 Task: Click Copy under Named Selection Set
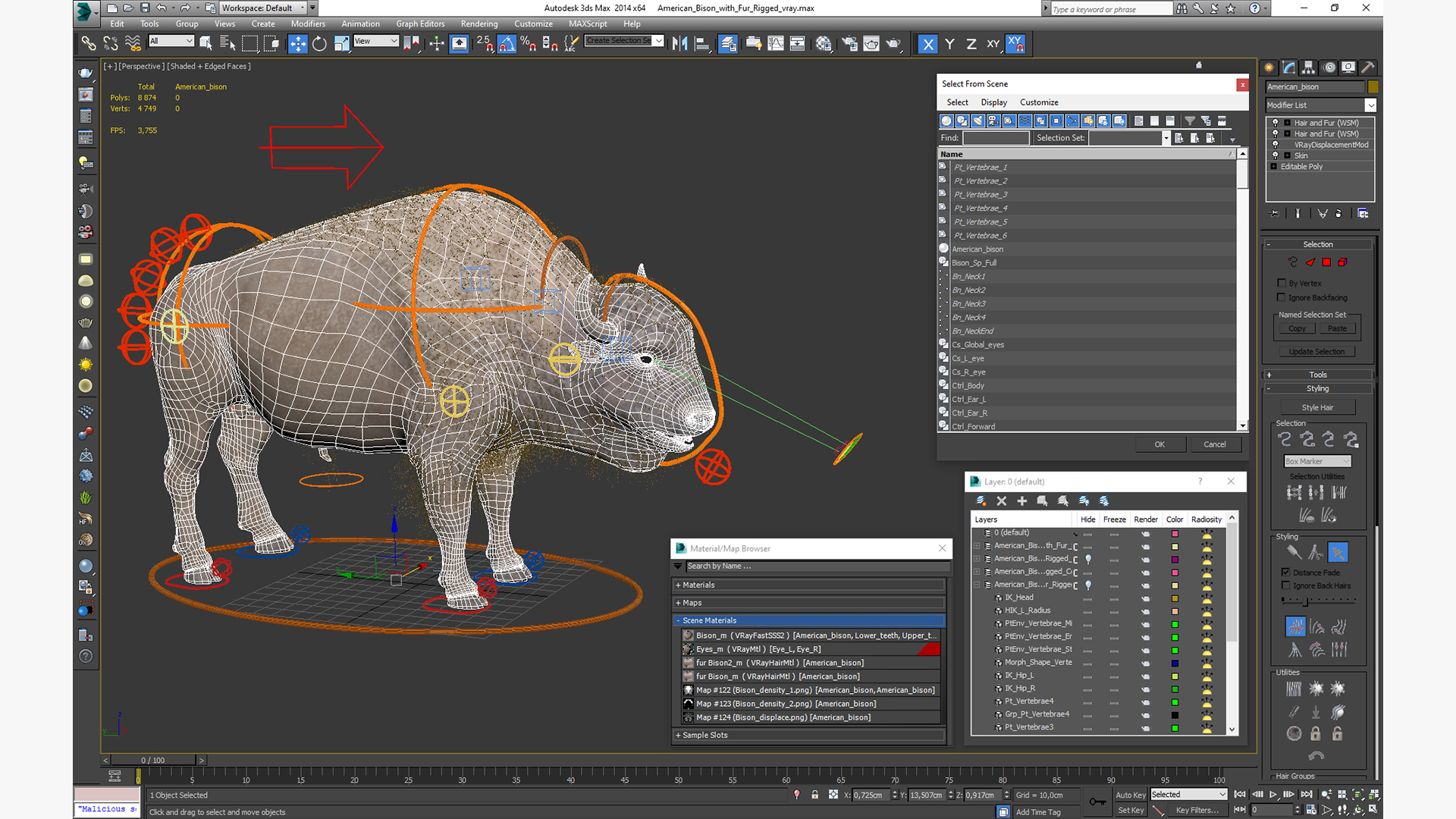tap(1297, 328)
